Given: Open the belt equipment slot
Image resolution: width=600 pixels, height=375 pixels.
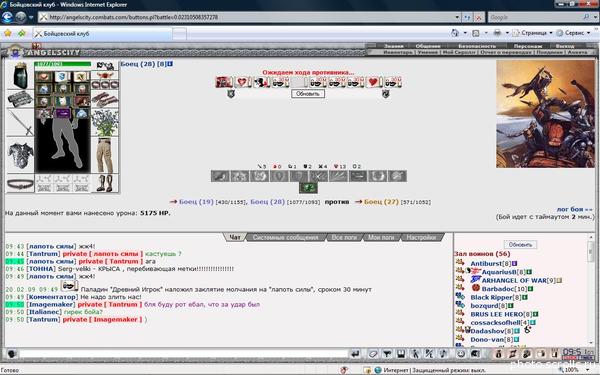Looking at the screenshot, I should 20,184.
